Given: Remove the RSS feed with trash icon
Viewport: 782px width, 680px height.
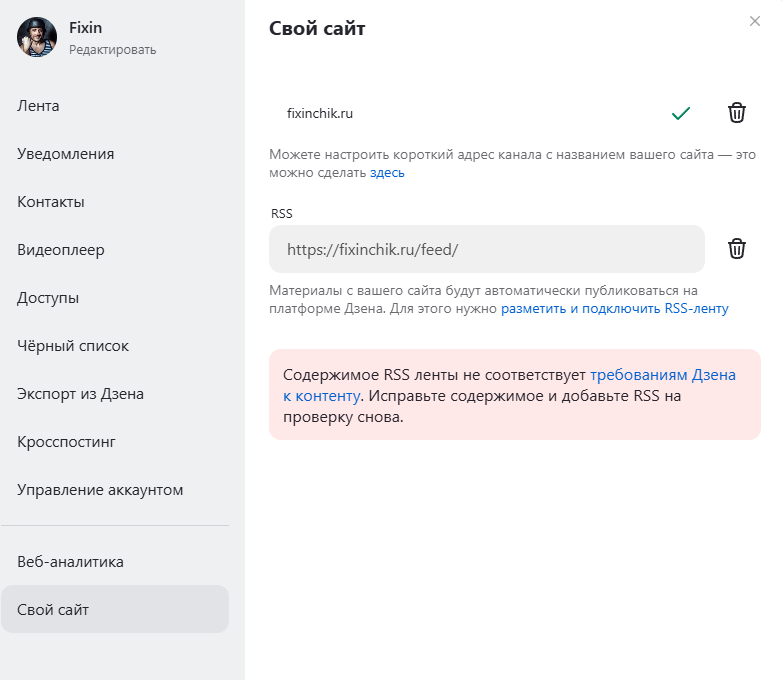Looking at the screenshot, I should [x=736, y=248].
